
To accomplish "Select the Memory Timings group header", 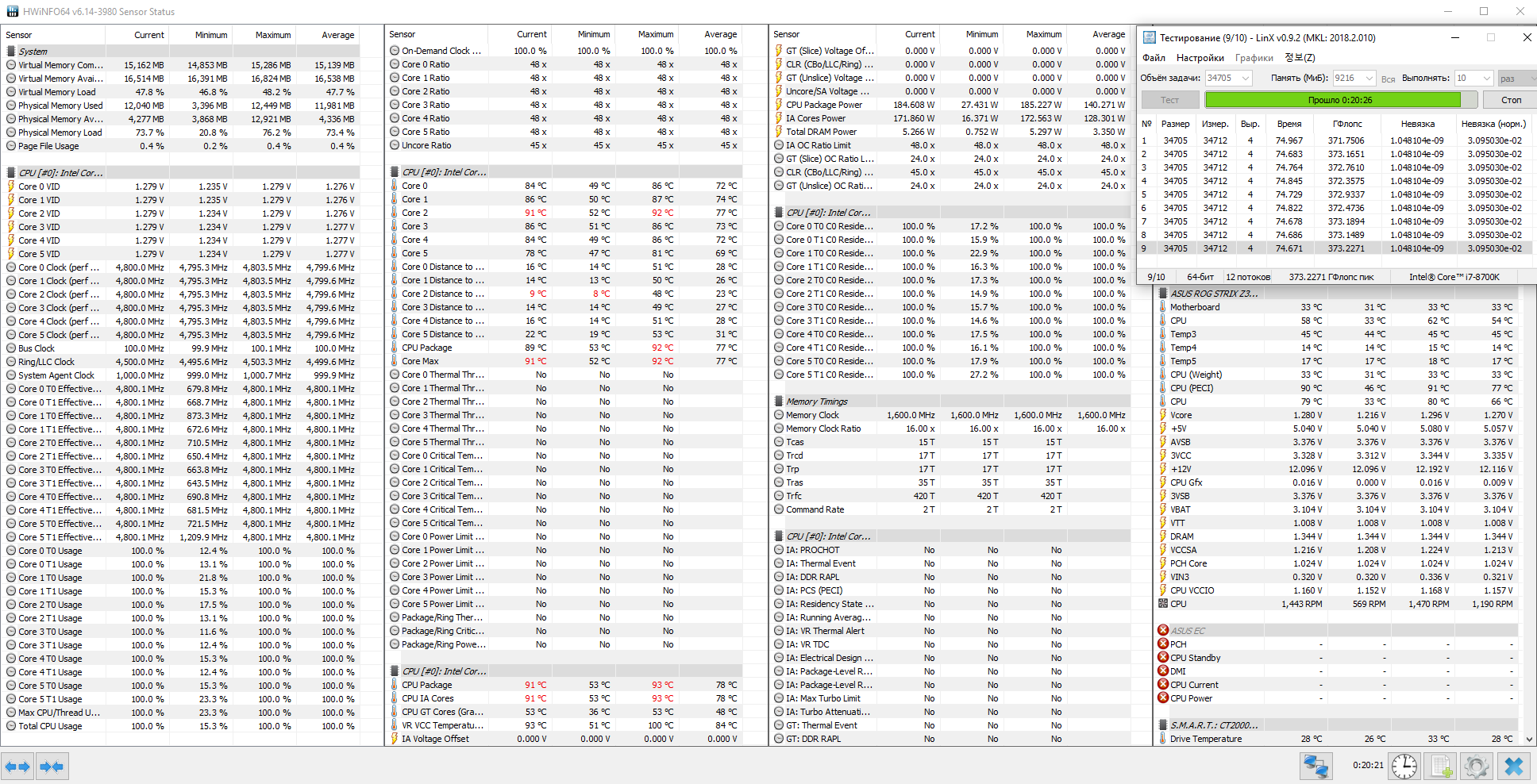I will [952, 402].
